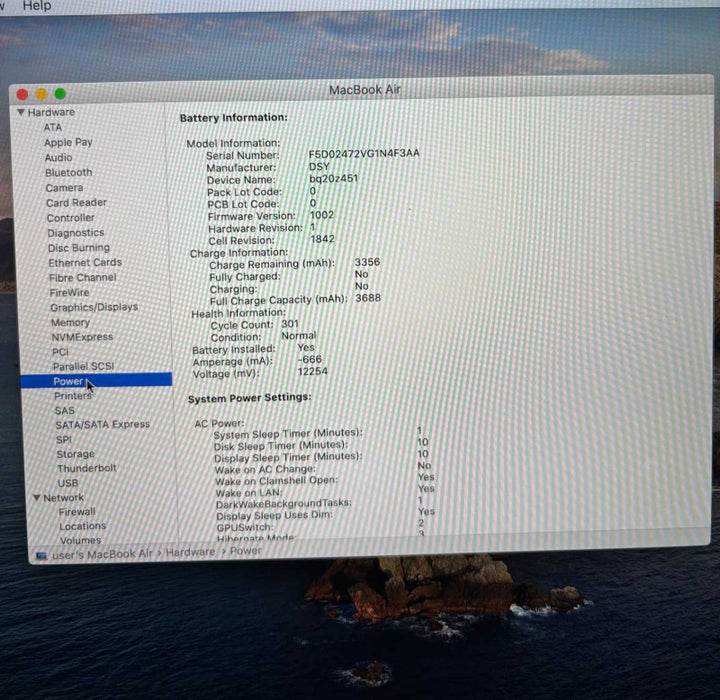Click Cycle Count value 301

(290, 324)
